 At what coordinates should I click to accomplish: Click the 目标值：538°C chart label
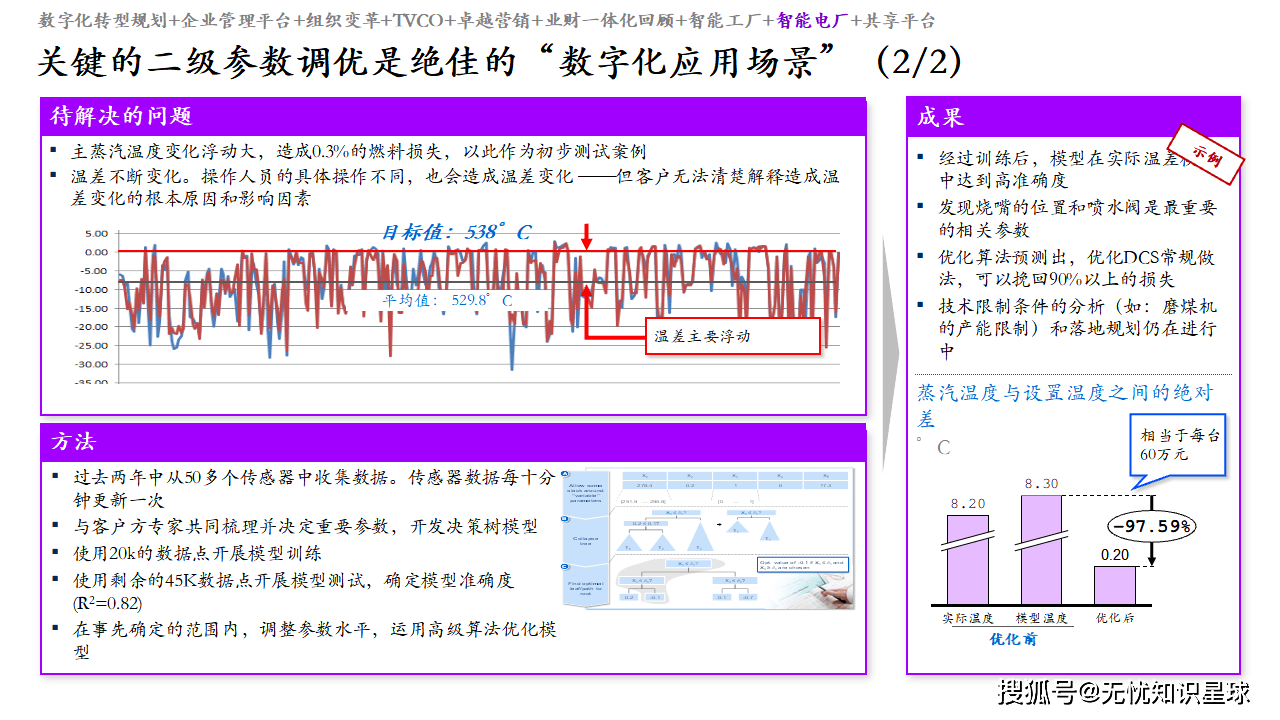click(x=456, y=233)
